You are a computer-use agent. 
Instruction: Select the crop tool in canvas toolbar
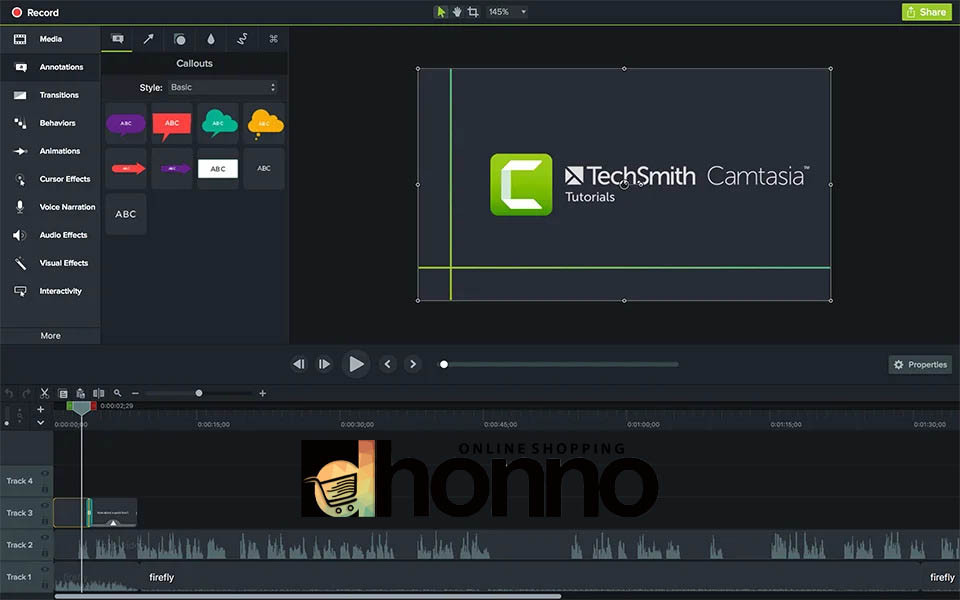473,12
